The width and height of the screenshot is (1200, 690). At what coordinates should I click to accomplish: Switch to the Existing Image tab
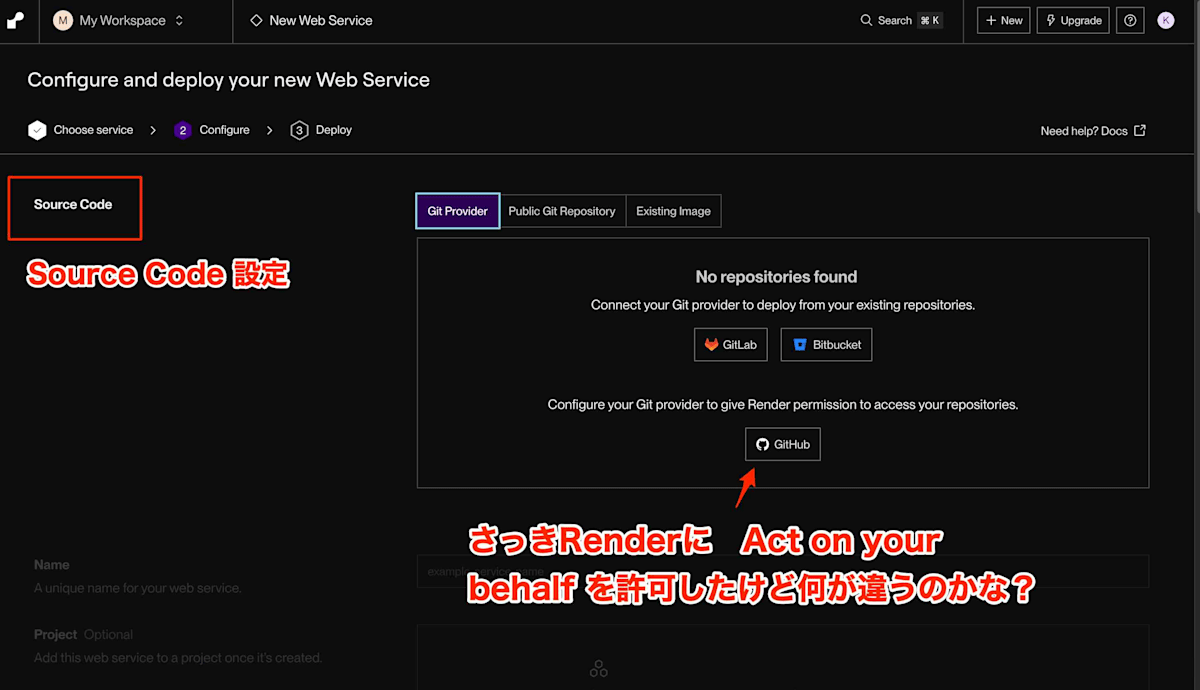click(x=673, y=211)
